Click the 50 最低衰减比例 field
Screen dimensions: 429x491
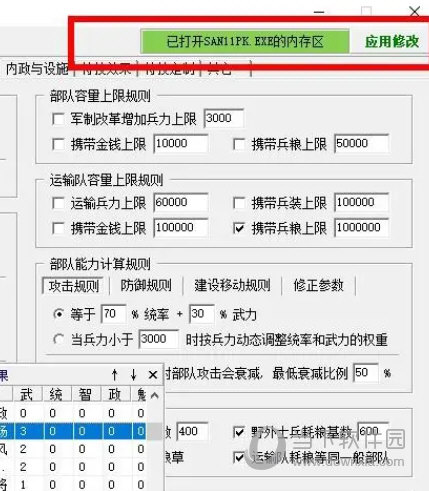(x=366, y=373)
